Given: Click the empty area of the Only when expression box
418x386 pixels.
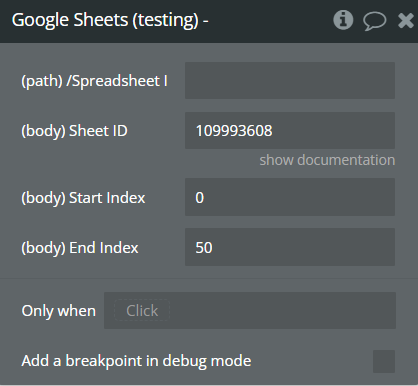Looking at the screenshot, I should 283,311.
